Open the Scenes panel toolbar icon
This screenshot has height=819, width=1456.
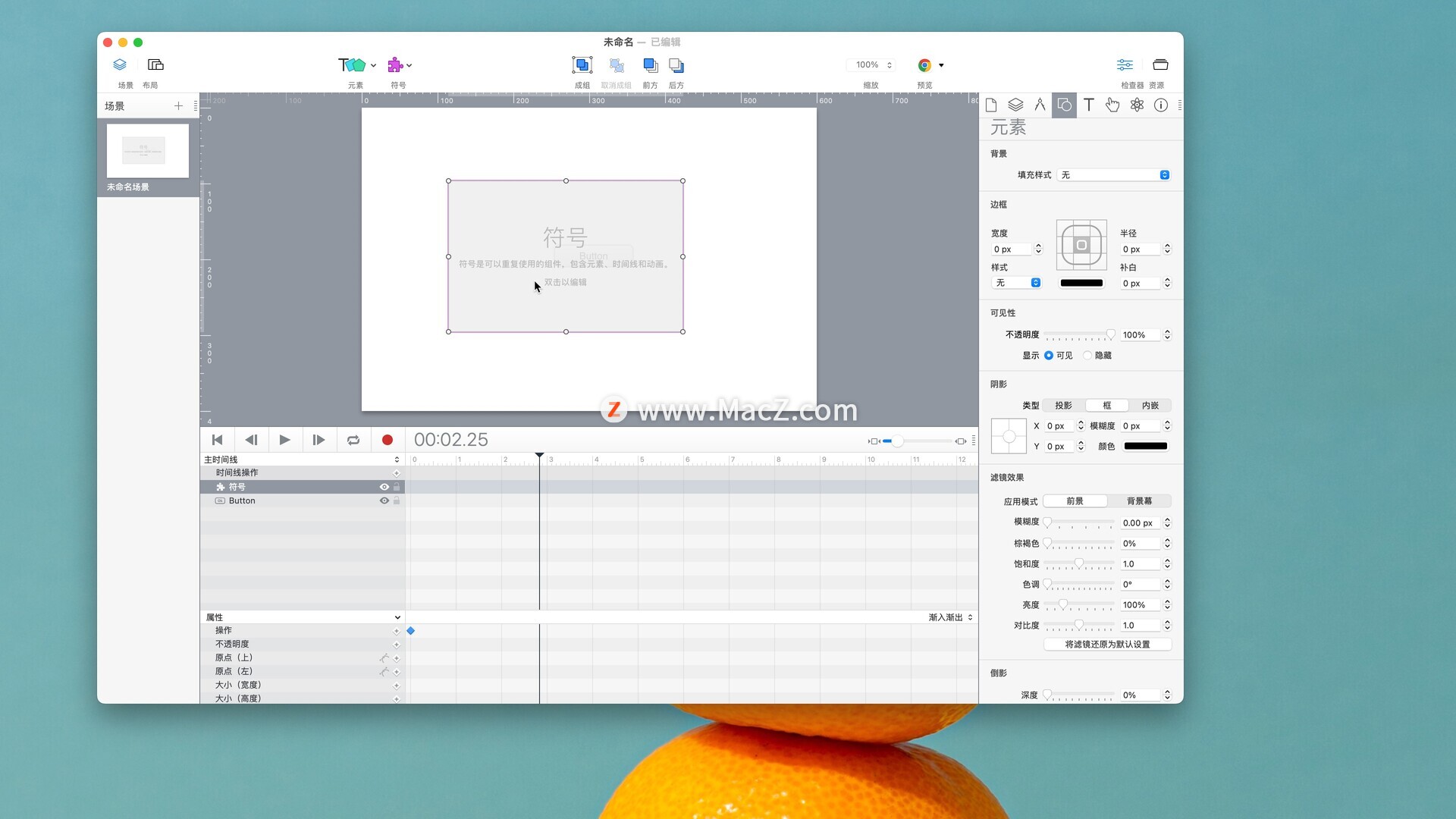coord(120,64)
